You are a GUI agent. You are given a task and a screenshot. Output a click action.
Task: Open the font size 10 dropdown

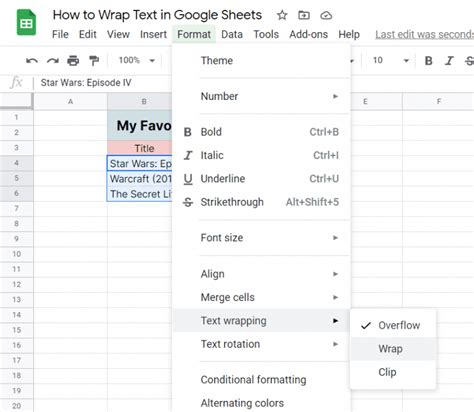click(x=391, y=60)
